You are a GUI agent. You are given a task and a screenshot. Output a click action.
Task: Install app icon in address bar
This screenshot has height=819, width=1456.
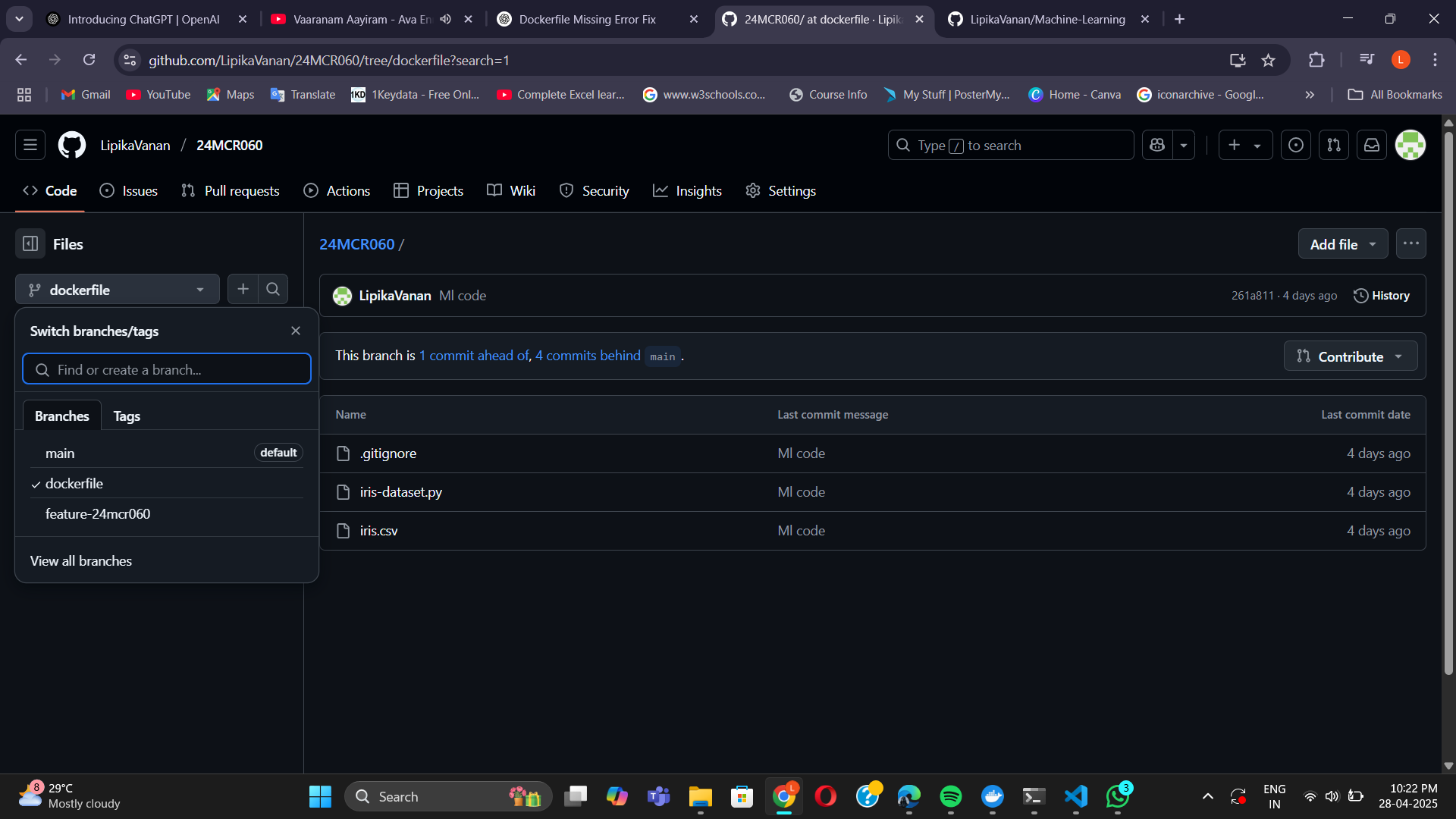tap(1238, 60)
